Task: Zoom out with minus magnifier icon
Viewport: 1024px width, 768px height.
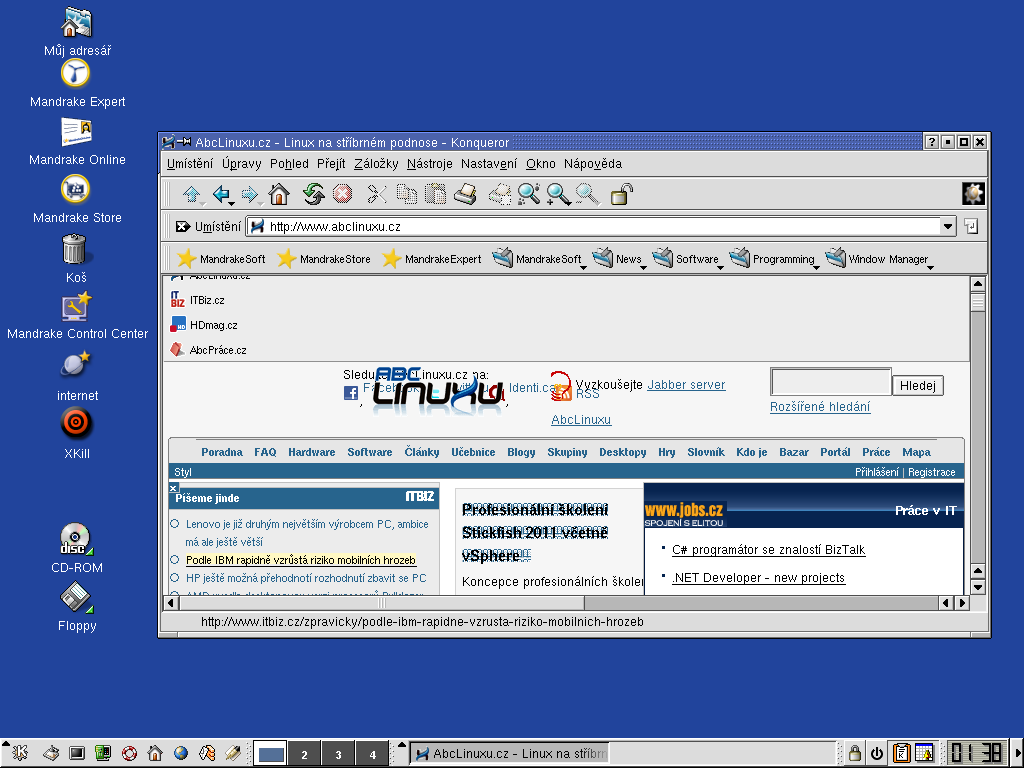Action: (x=587, y=194)
